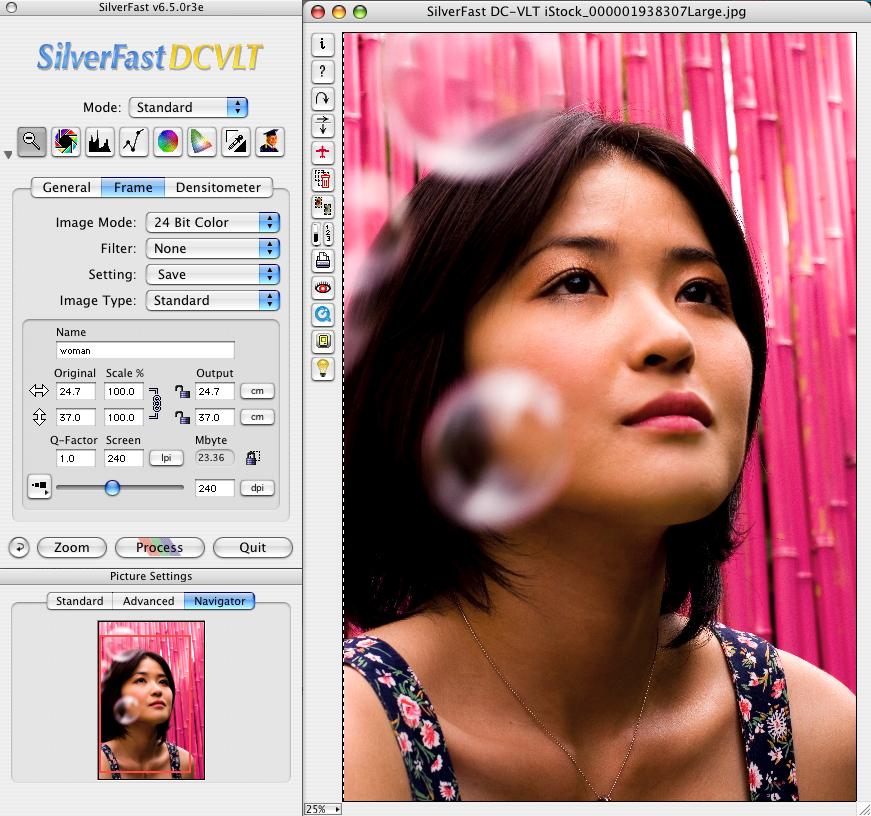871x816 pixels.
Task: Click the light bulb tips icon
Action: pyautogui.click(x=323, y=369)
